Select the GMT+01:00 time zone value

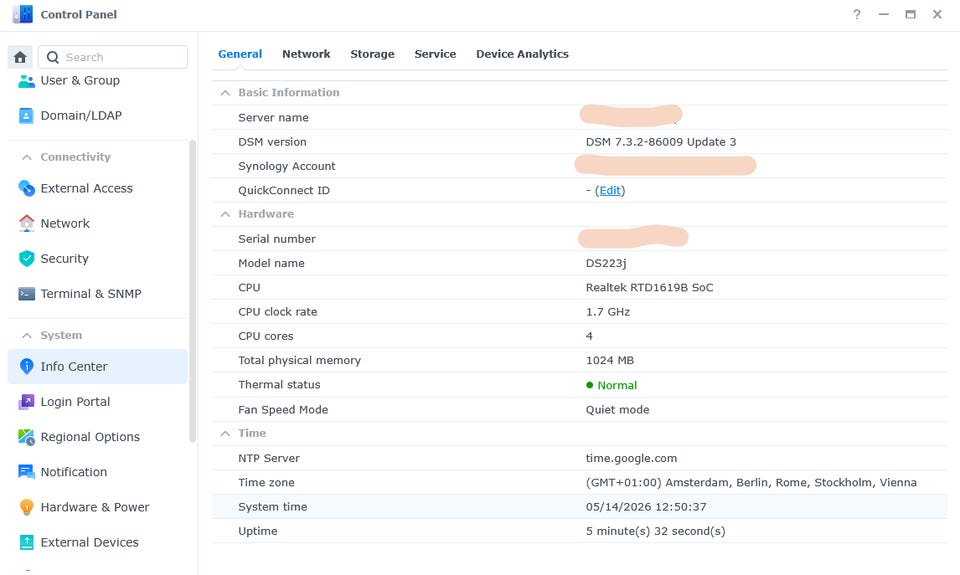[751, 483]
